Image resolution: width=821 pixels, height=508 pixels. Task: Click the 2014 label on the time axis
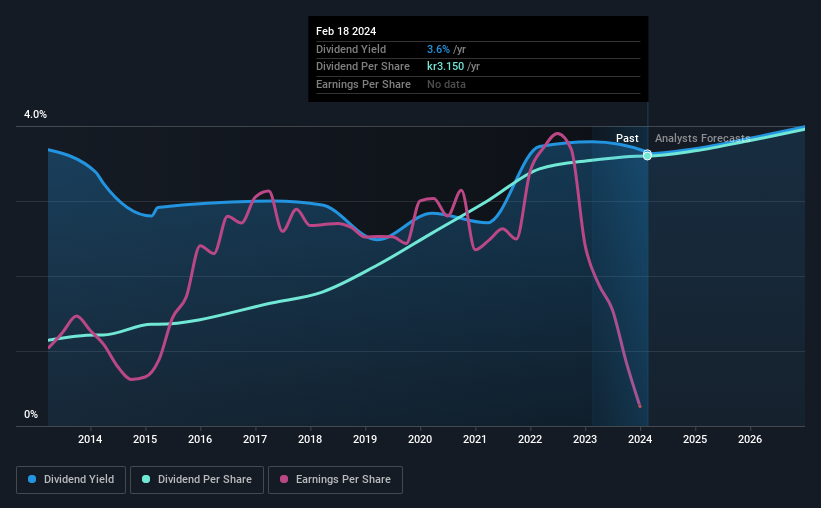[x=90, y=439]
